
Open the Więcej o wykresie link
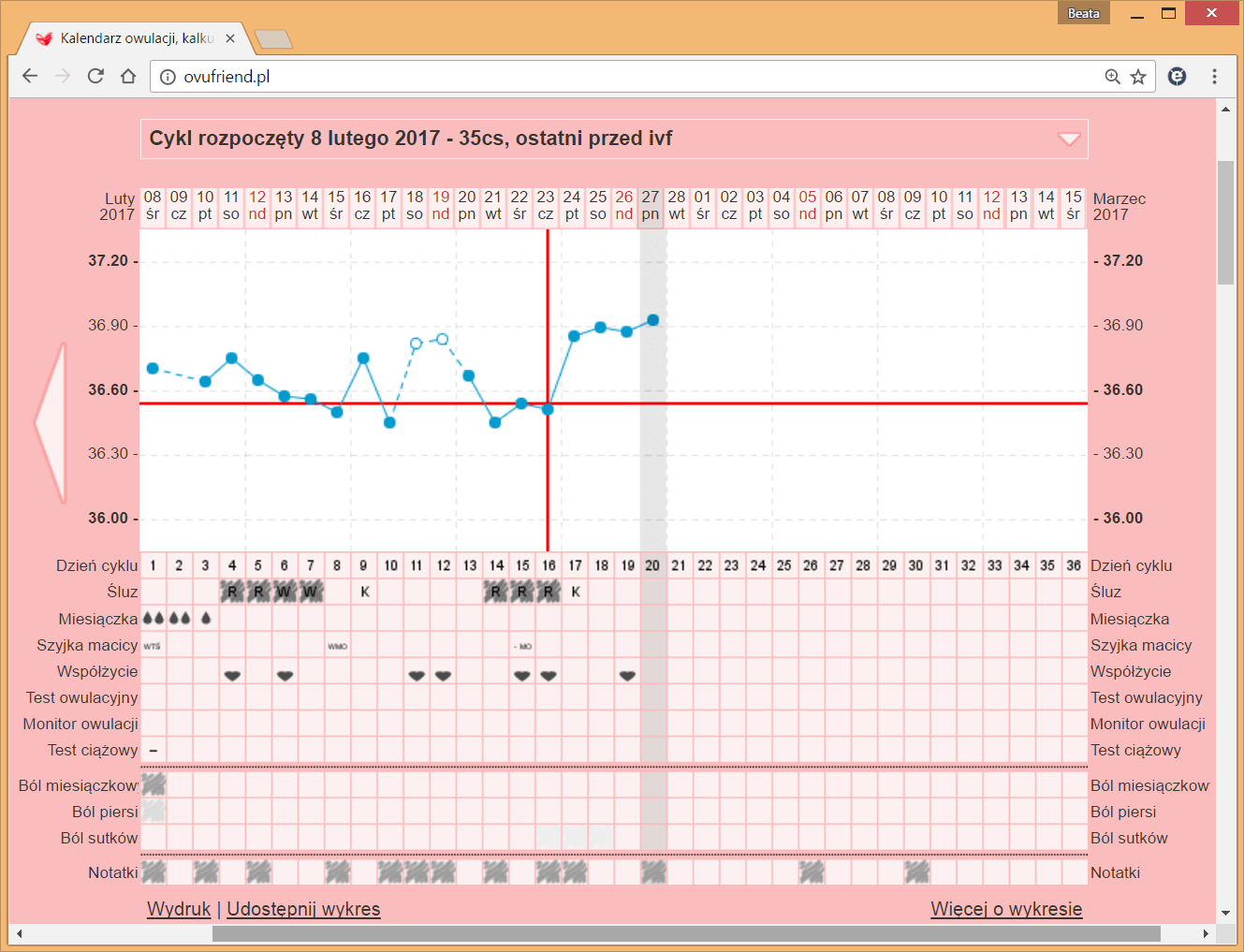pos(1006,909)
